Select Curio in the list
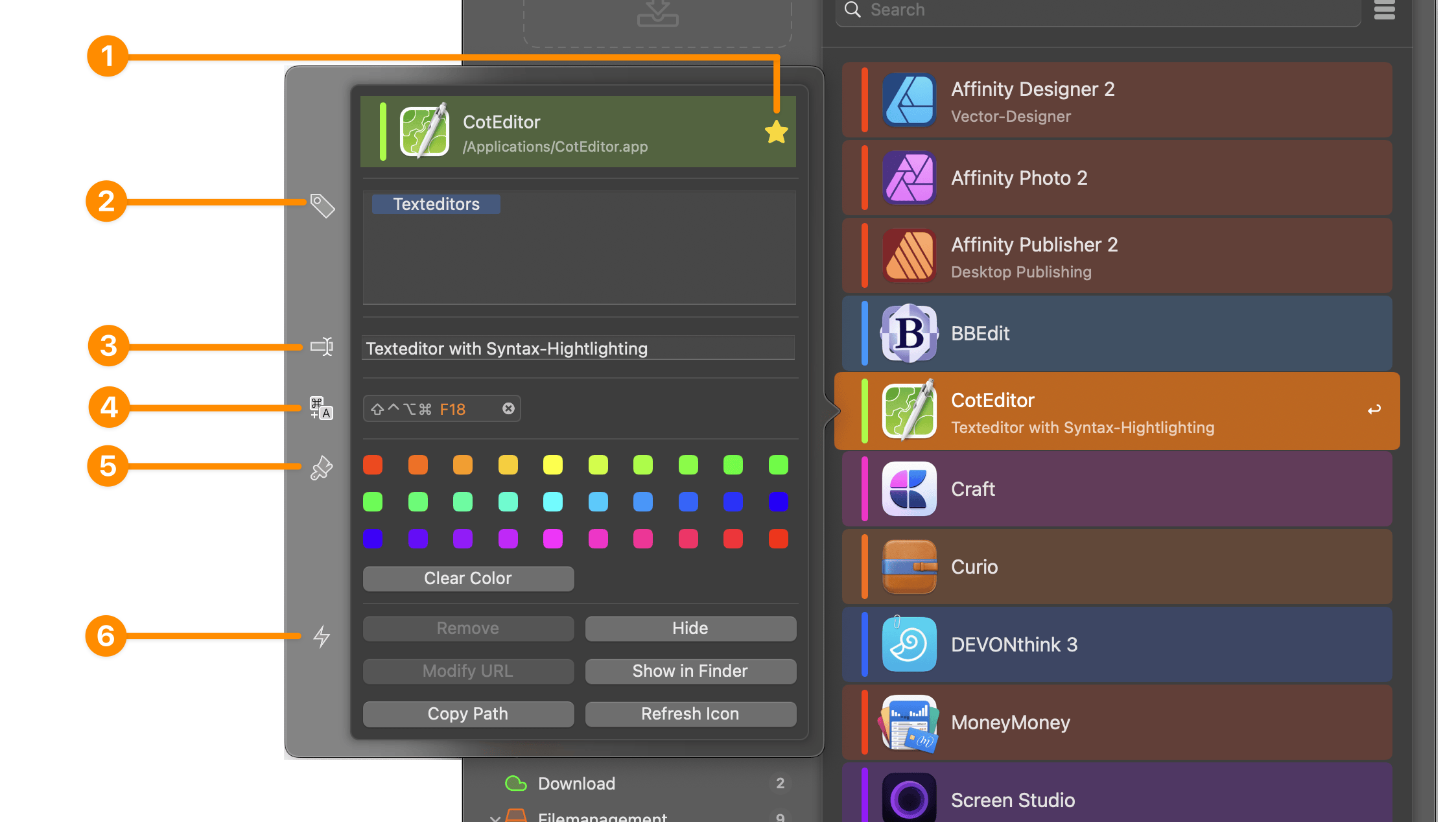This screenshot has height=822, width=1456. coord(1117,567)
